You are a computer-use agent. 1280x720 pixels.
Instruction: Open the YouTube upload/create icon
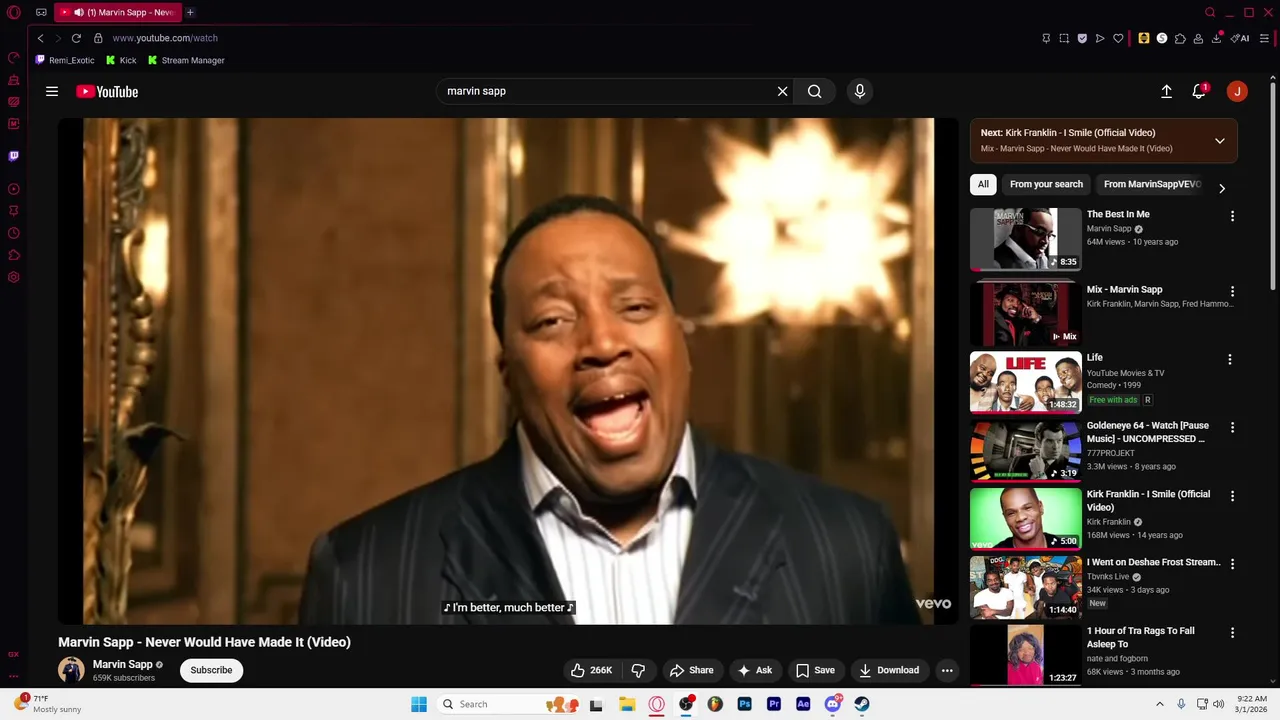click(1166, 91)
